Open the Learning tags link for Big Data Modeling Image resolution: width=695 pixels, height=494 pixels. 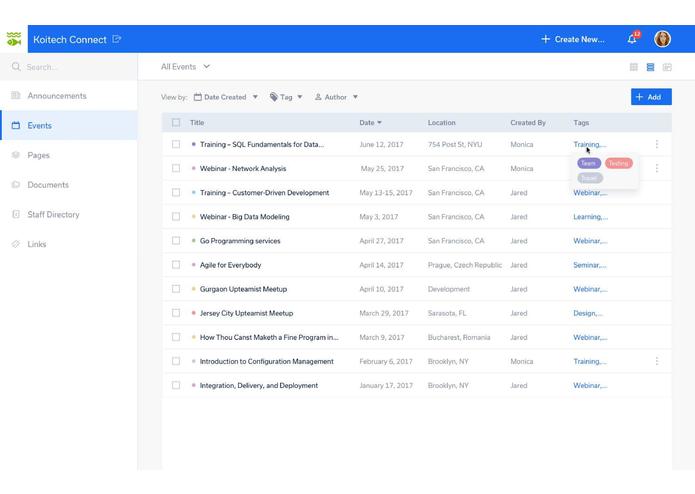590,216
